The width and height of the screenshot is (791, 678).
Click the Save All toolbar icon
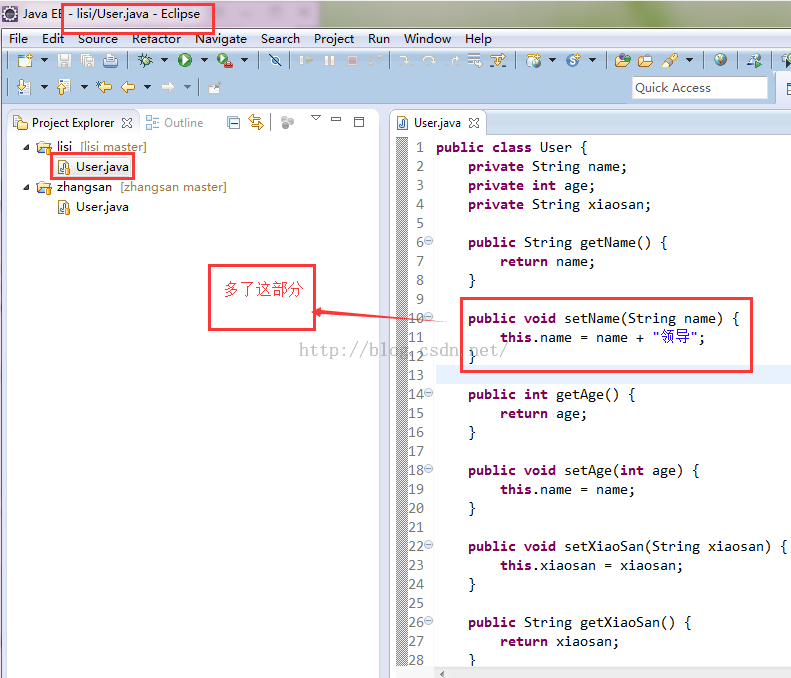coord(87,61)
